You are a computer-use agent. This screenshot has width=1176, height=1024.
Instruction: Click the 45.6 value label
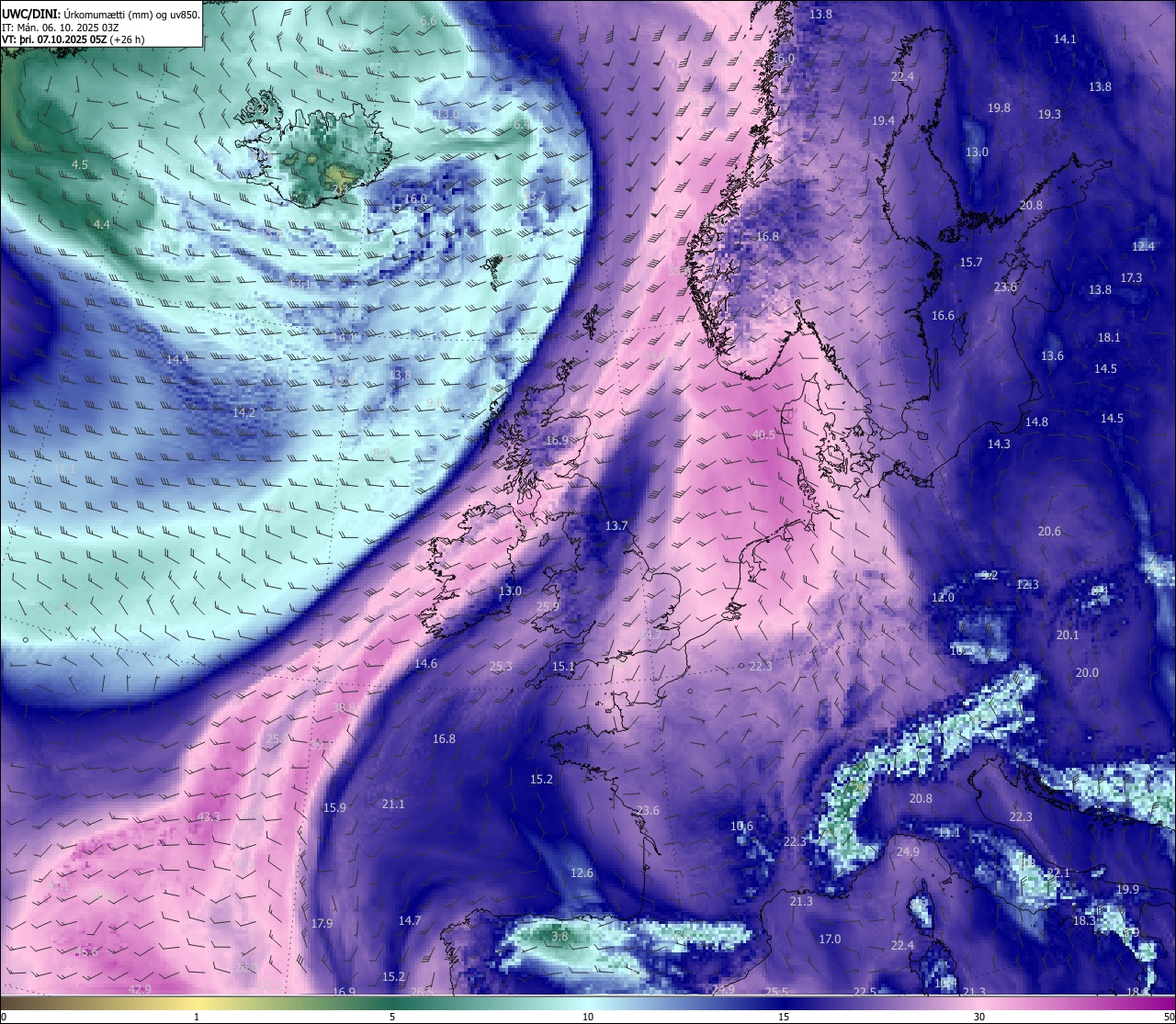[86, 951]
